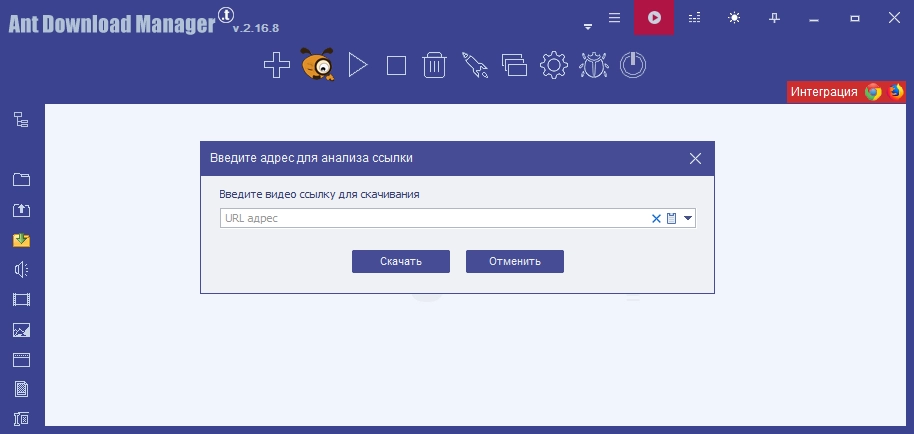Open the hamburger main menu
This screenshot has height=434, width=914.
pos(614,18)
